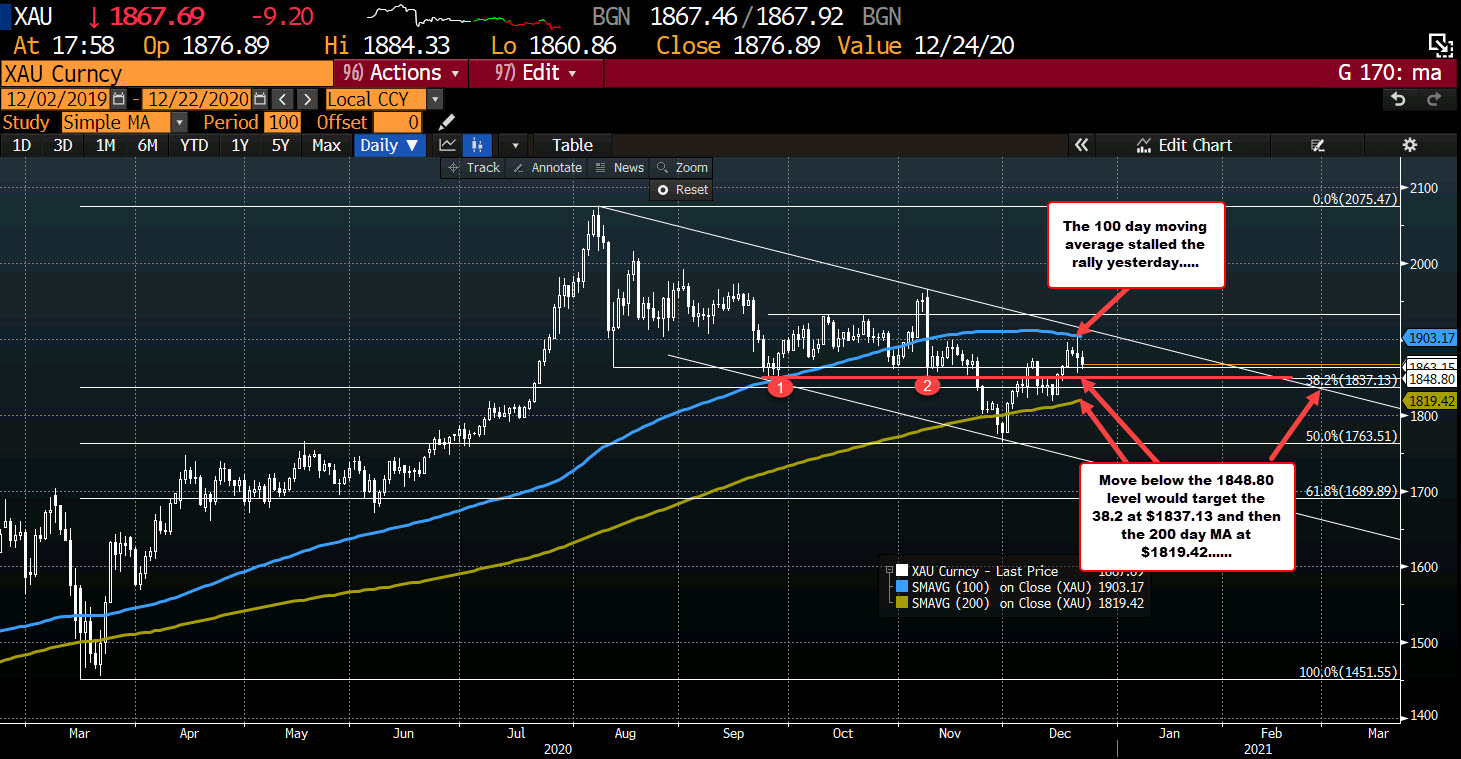
Task: Open Daily periodicity dropdown
Action: [x=389, y=145]
